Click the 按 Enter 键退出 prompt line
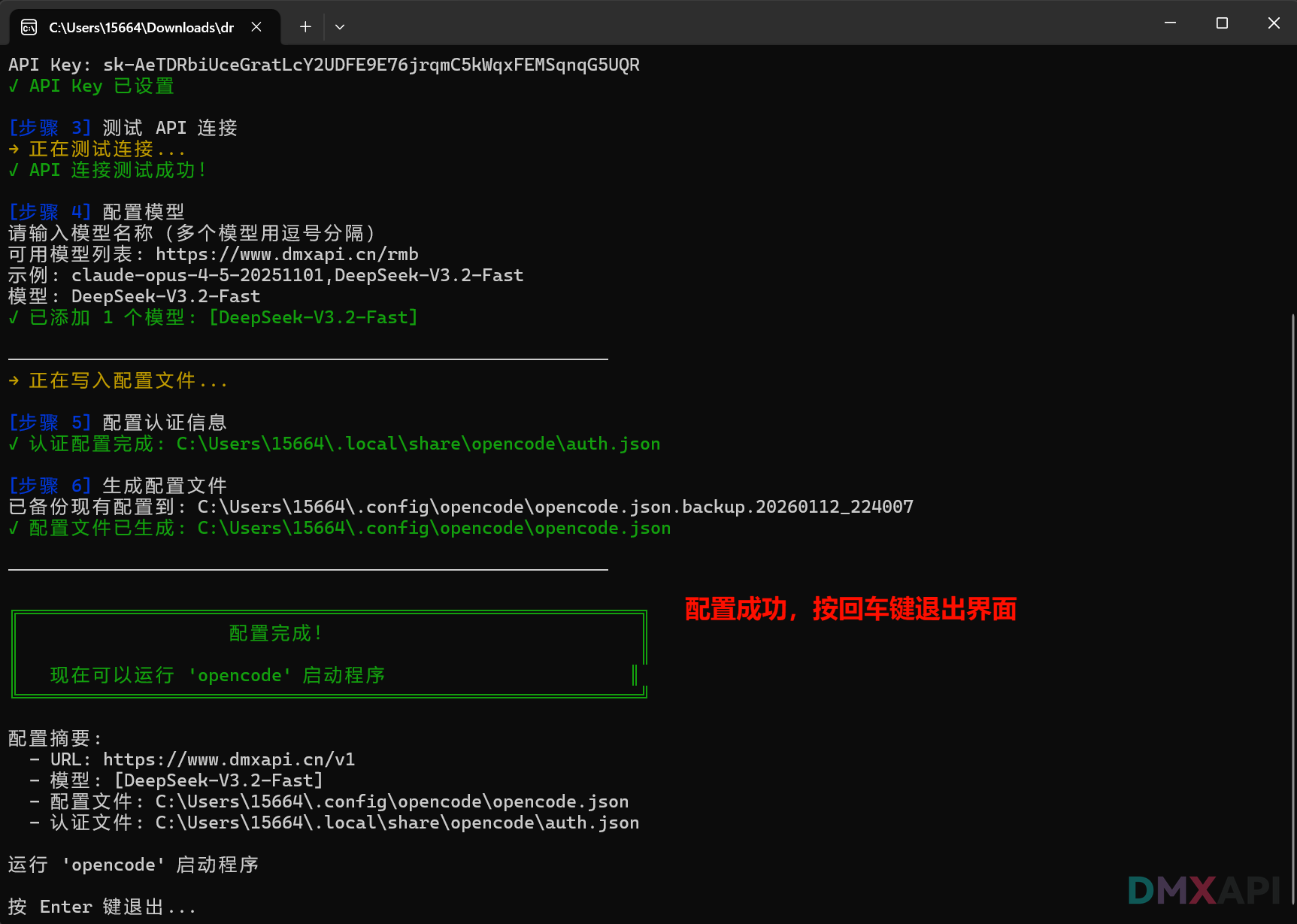This screenshot has width=1297, height=924. [100, 907]
